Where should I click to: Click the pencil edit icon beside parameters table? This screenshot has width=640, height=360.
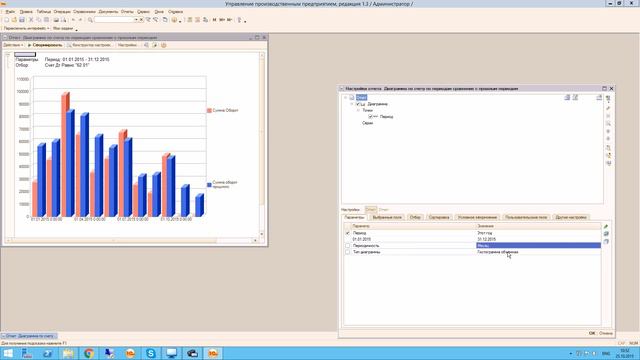(606, 227)
